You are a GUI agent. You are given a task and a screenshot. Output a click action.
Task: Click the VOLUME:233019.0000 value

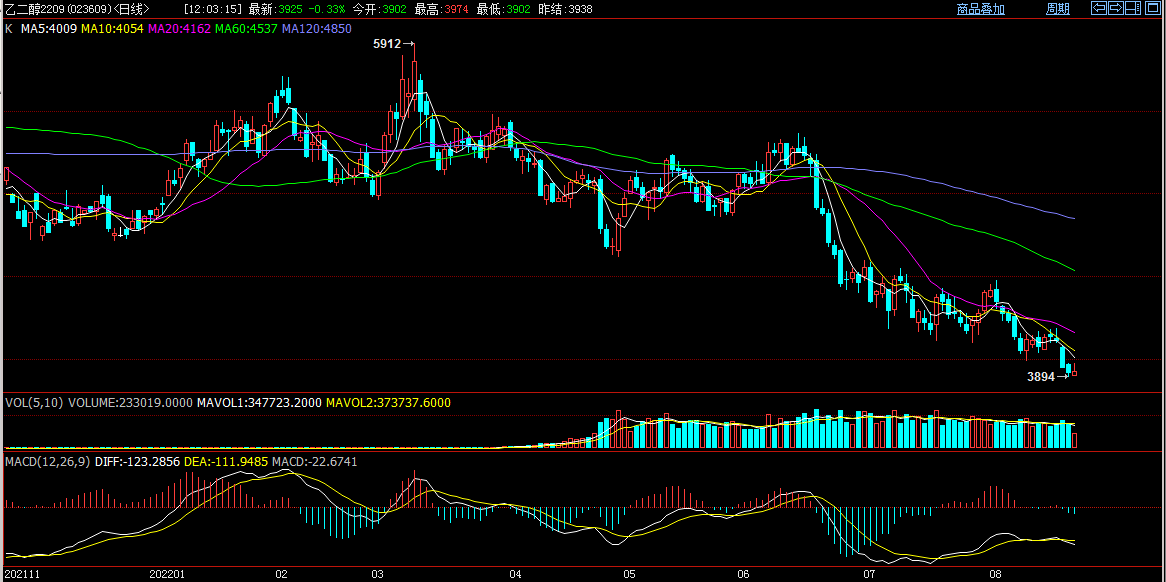(x=130, y=402)
